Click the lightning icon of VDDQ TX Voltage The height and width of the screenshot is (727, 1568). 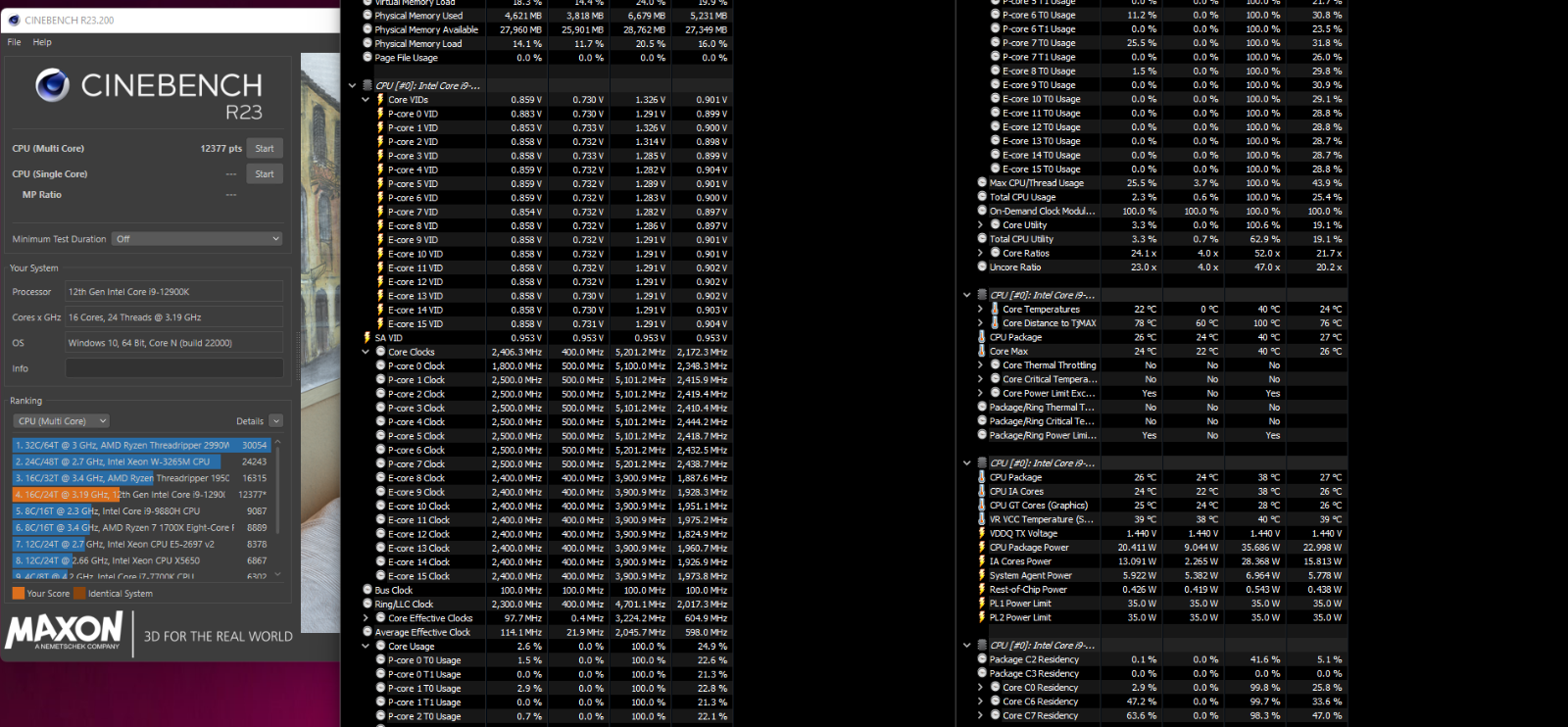(982, 533)
